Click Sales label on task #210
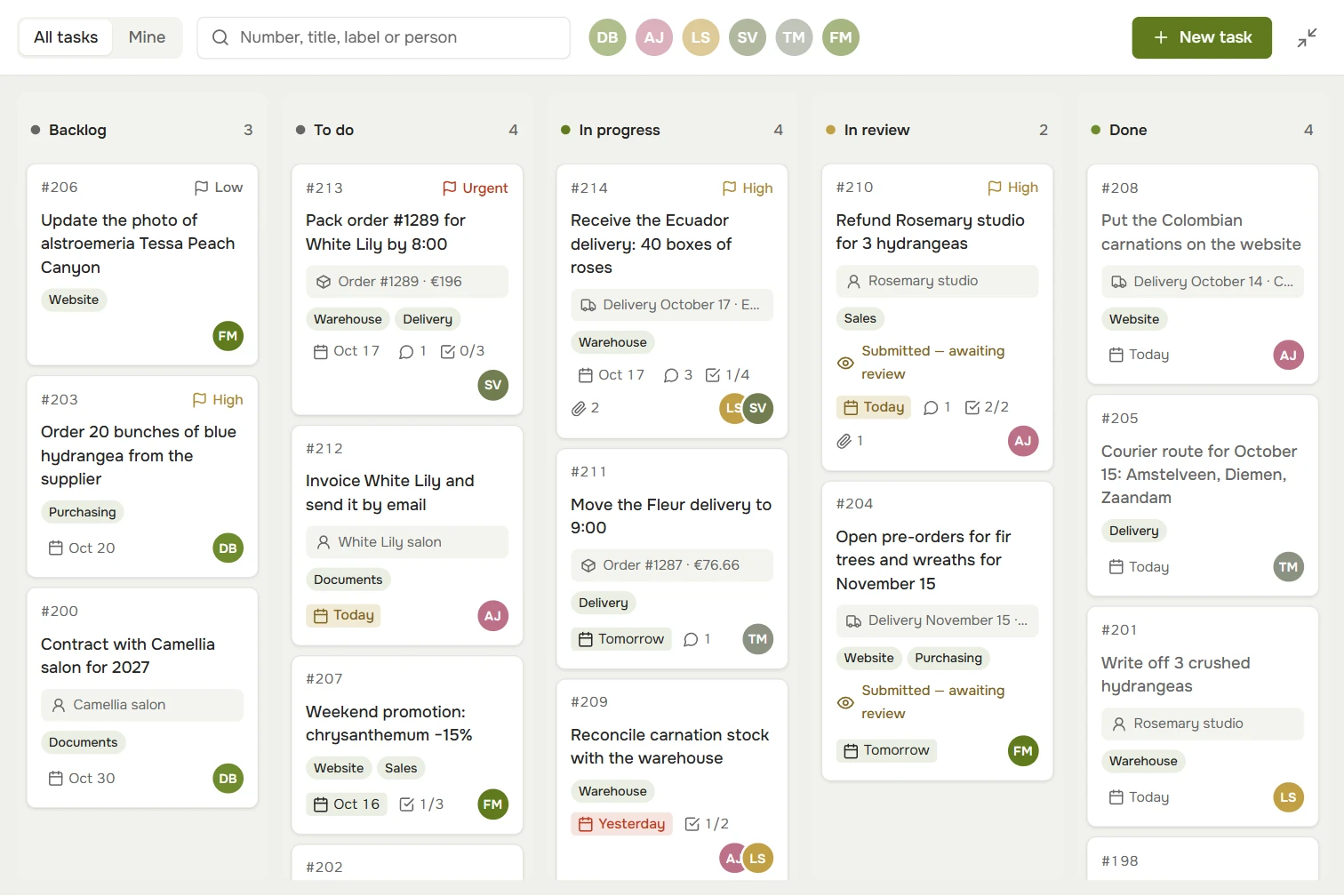This screenshot has width=1344, height=896. [860, 318]
